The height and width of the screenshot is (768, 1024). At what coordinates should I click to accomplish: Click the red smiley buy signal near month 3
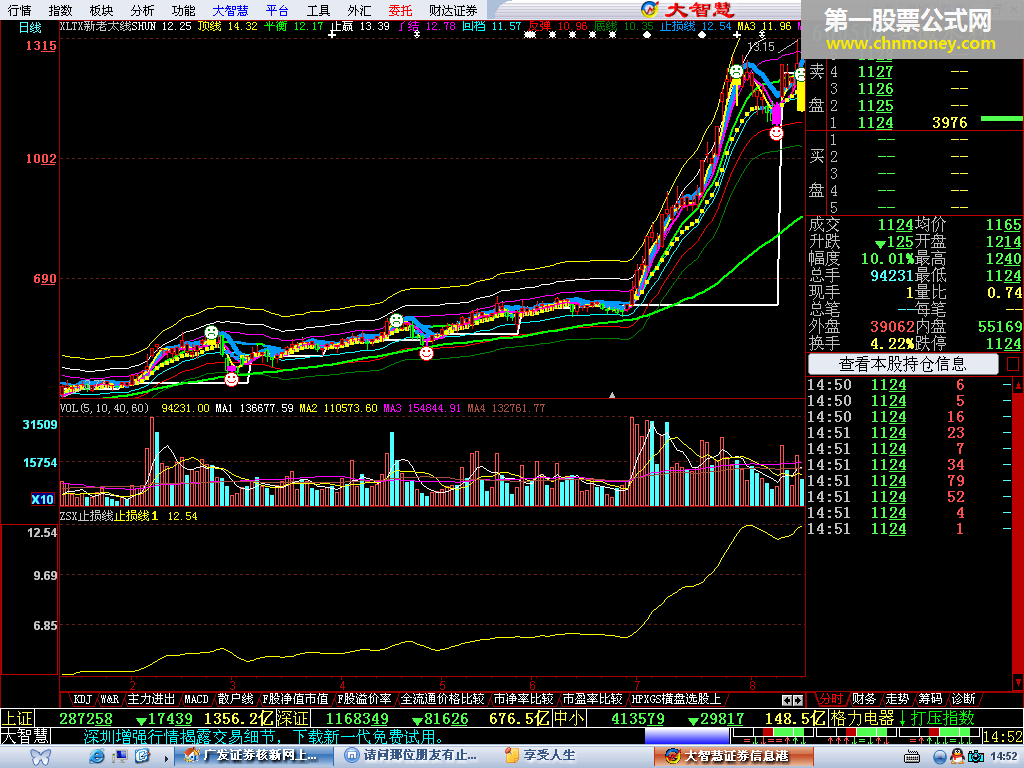click(x=231, y=379)
